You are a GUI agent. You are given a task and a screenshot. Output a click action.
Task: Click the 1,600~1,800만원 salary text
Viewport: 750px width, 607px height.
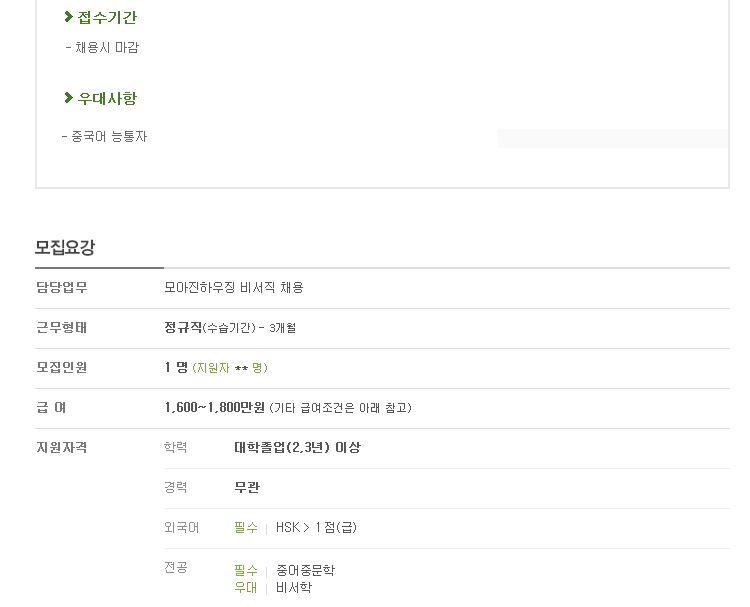pyautogui.click(x=214, y=408)
